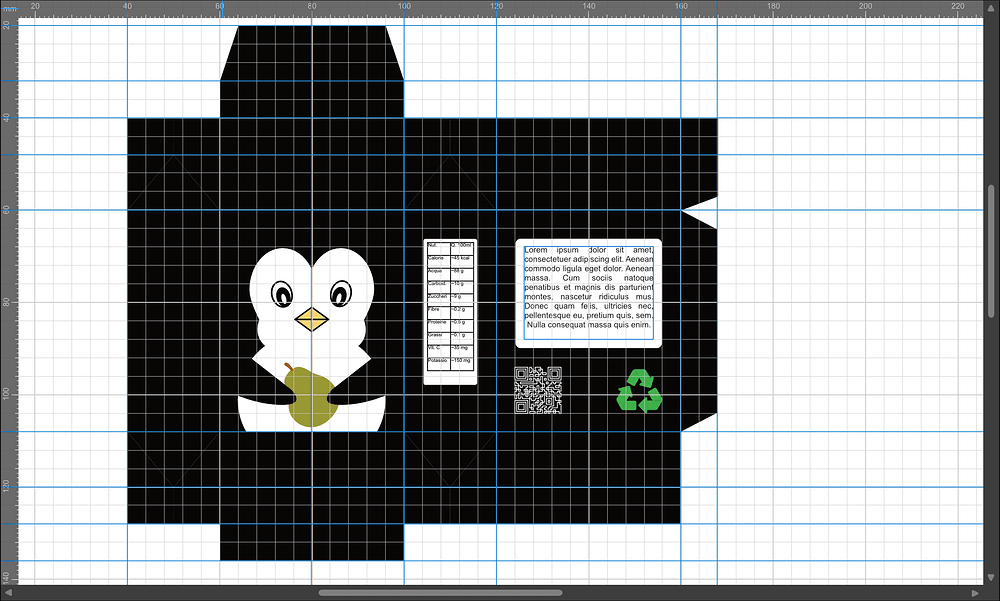Viewport: 1000px width, 601px height.
Task: Click the Potassio row in nutrition table
Action: pyautogui.click(x=450, y=364)
